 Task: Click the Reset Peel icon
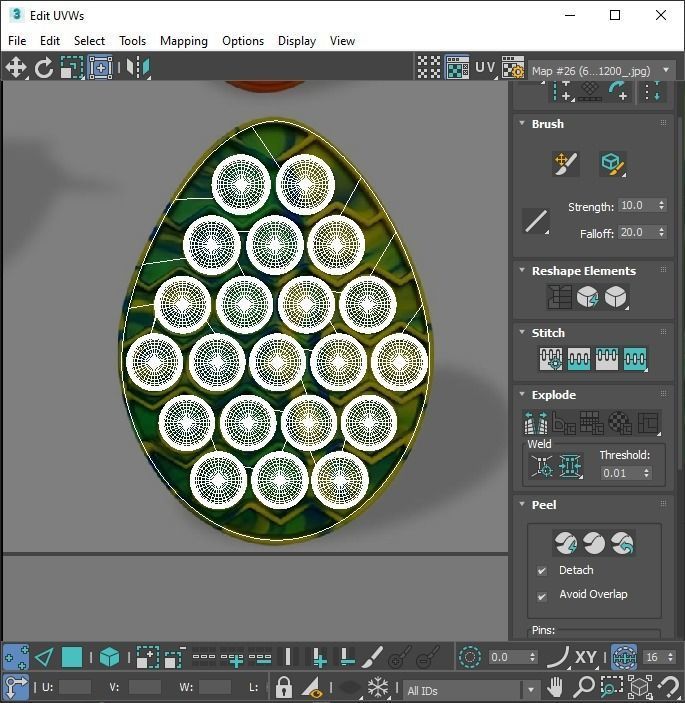623,543
